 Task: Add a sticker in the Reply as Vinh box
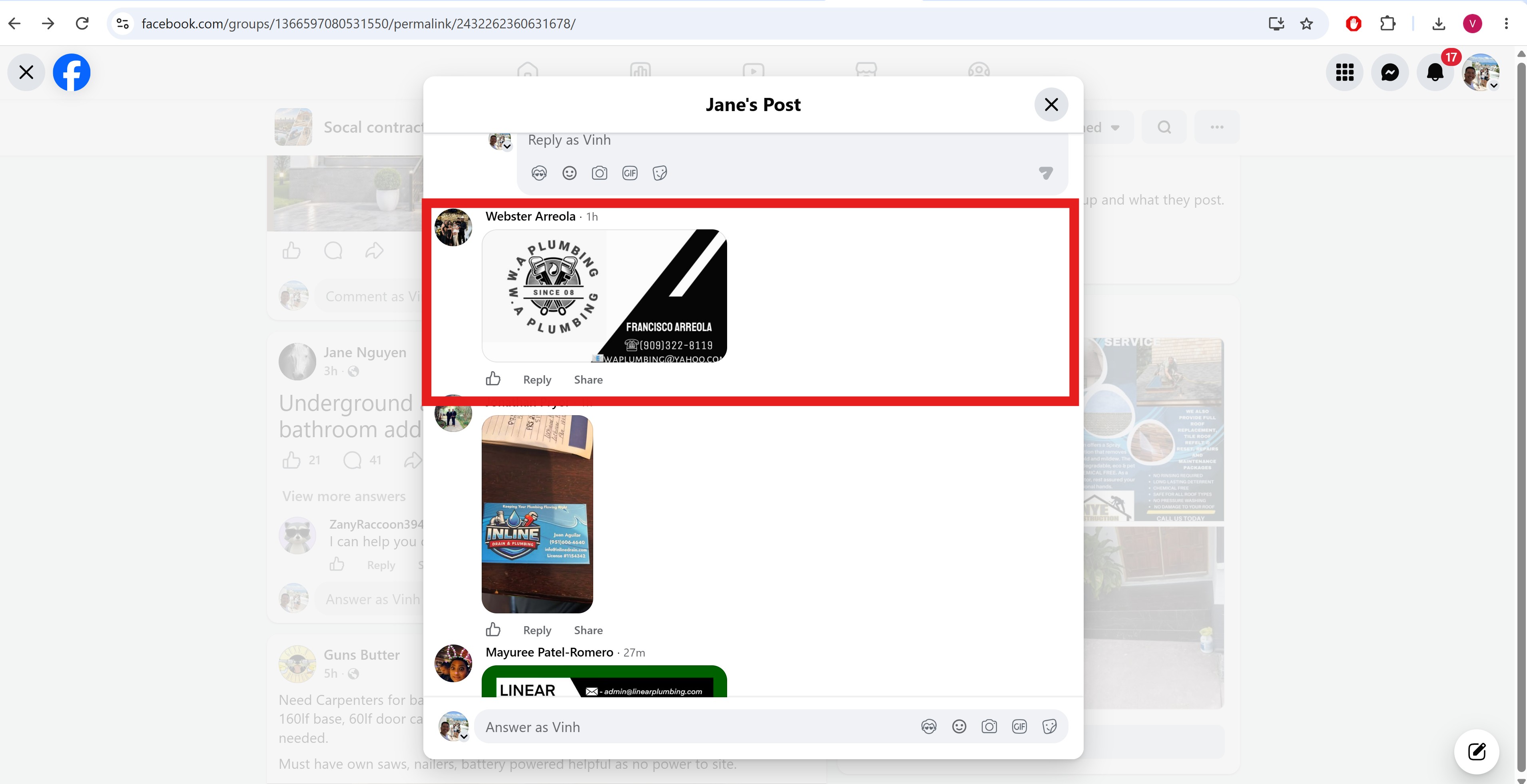click(660, 173)
